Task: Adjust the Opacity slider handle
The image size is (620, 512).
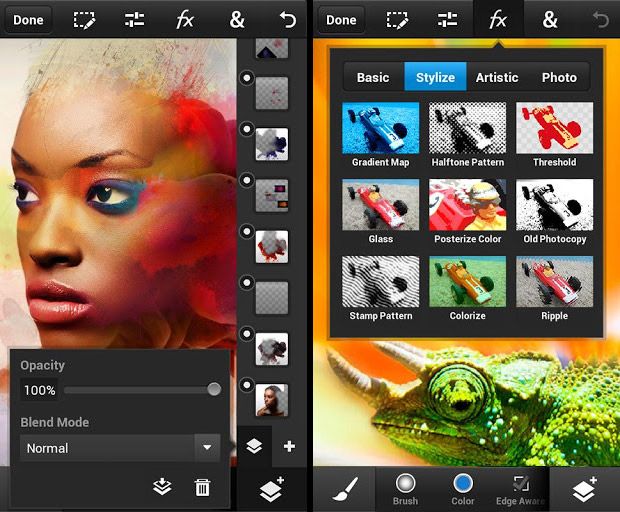Action: coord(214,390)
